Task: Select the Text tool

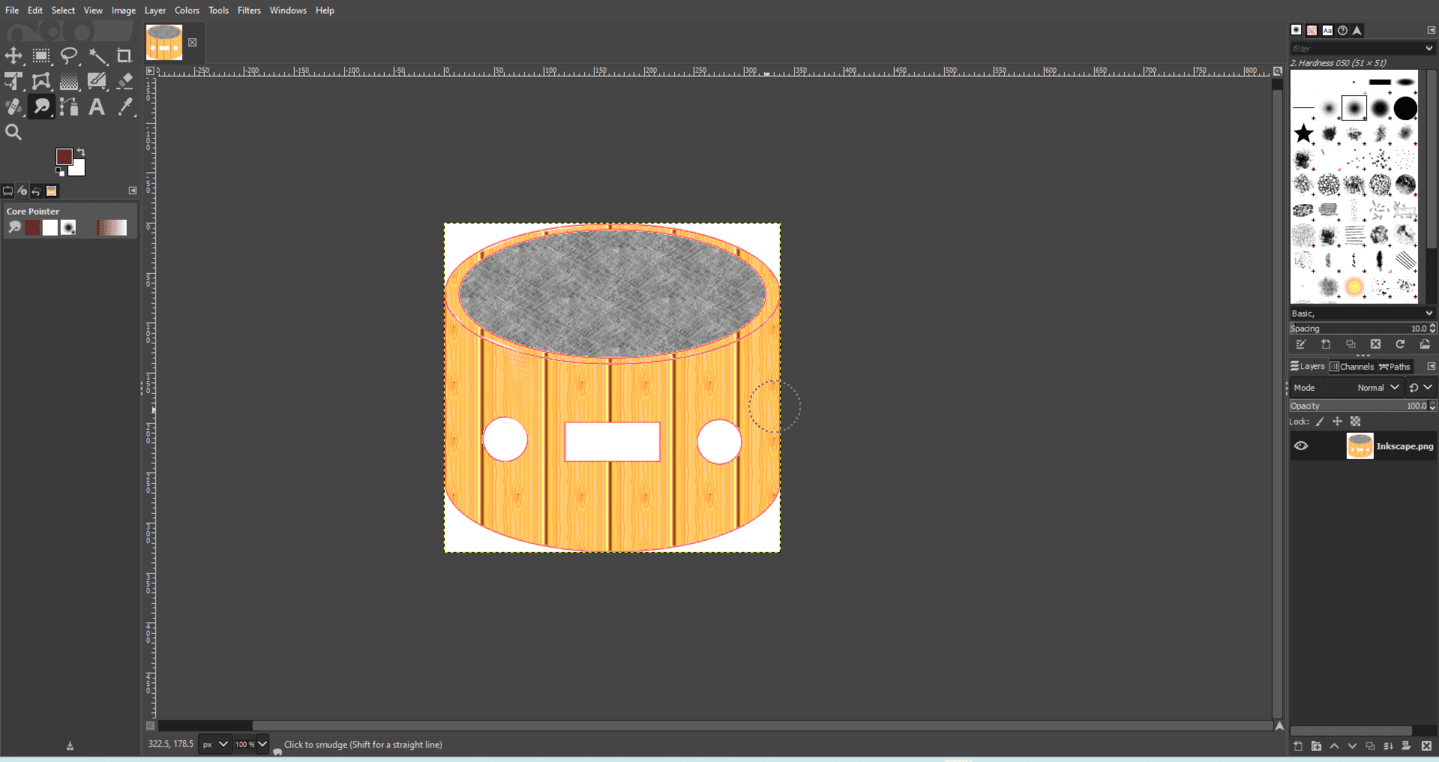Action: [97, 106]
